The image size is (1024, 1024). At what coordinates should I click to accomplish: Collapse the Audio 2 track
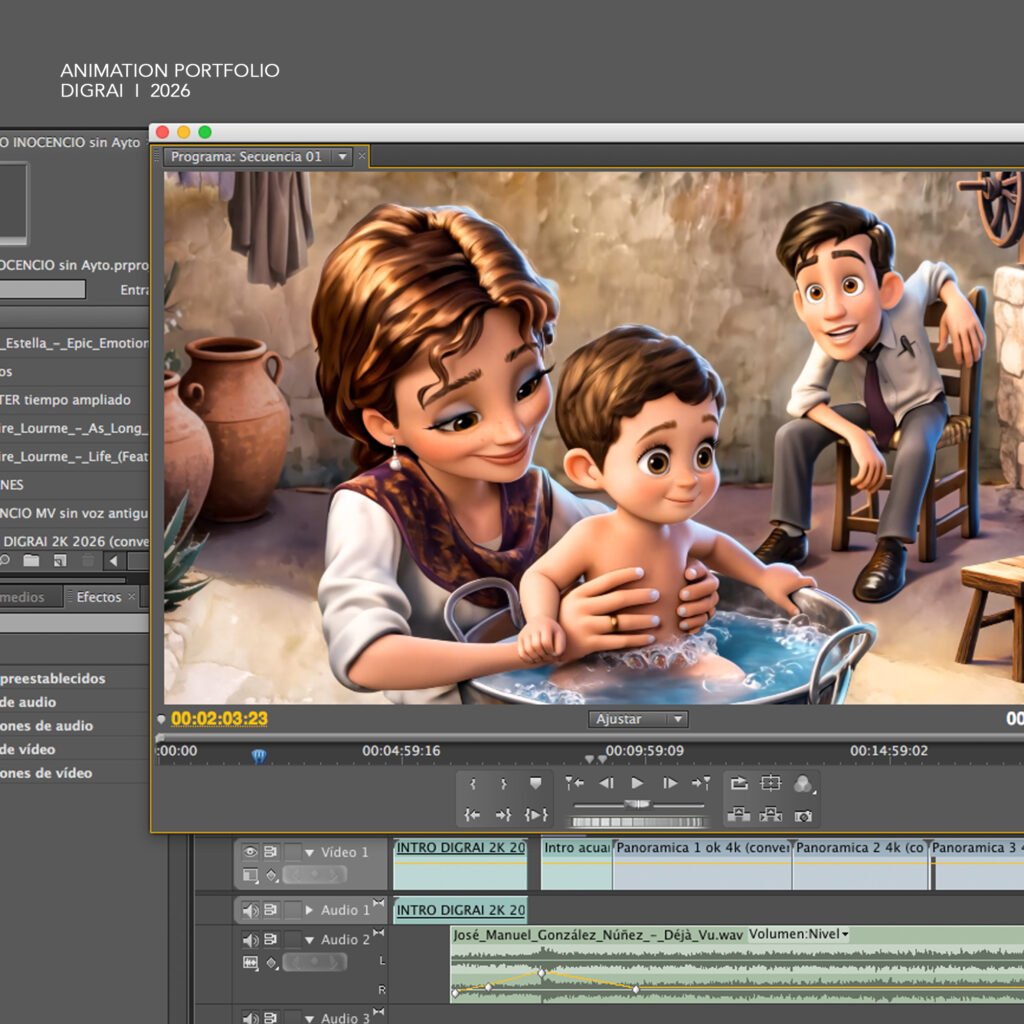(310, 940)
